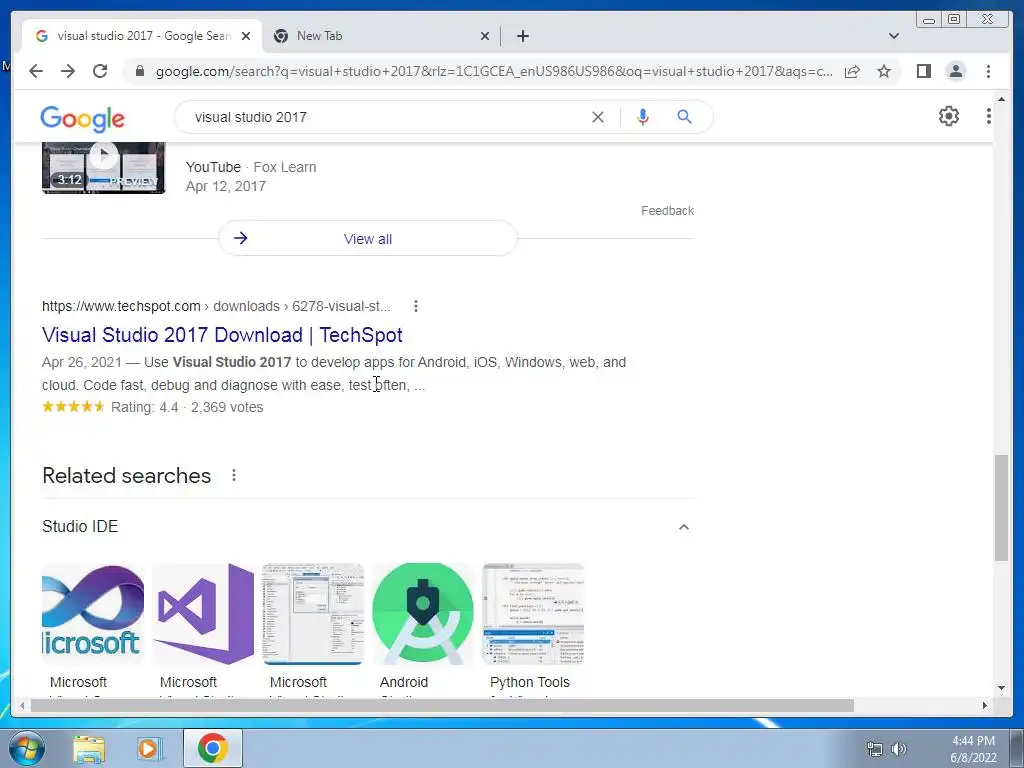Click the Feedback link
The width and height of the screenshot is (1024, 768).
[667, 211]
